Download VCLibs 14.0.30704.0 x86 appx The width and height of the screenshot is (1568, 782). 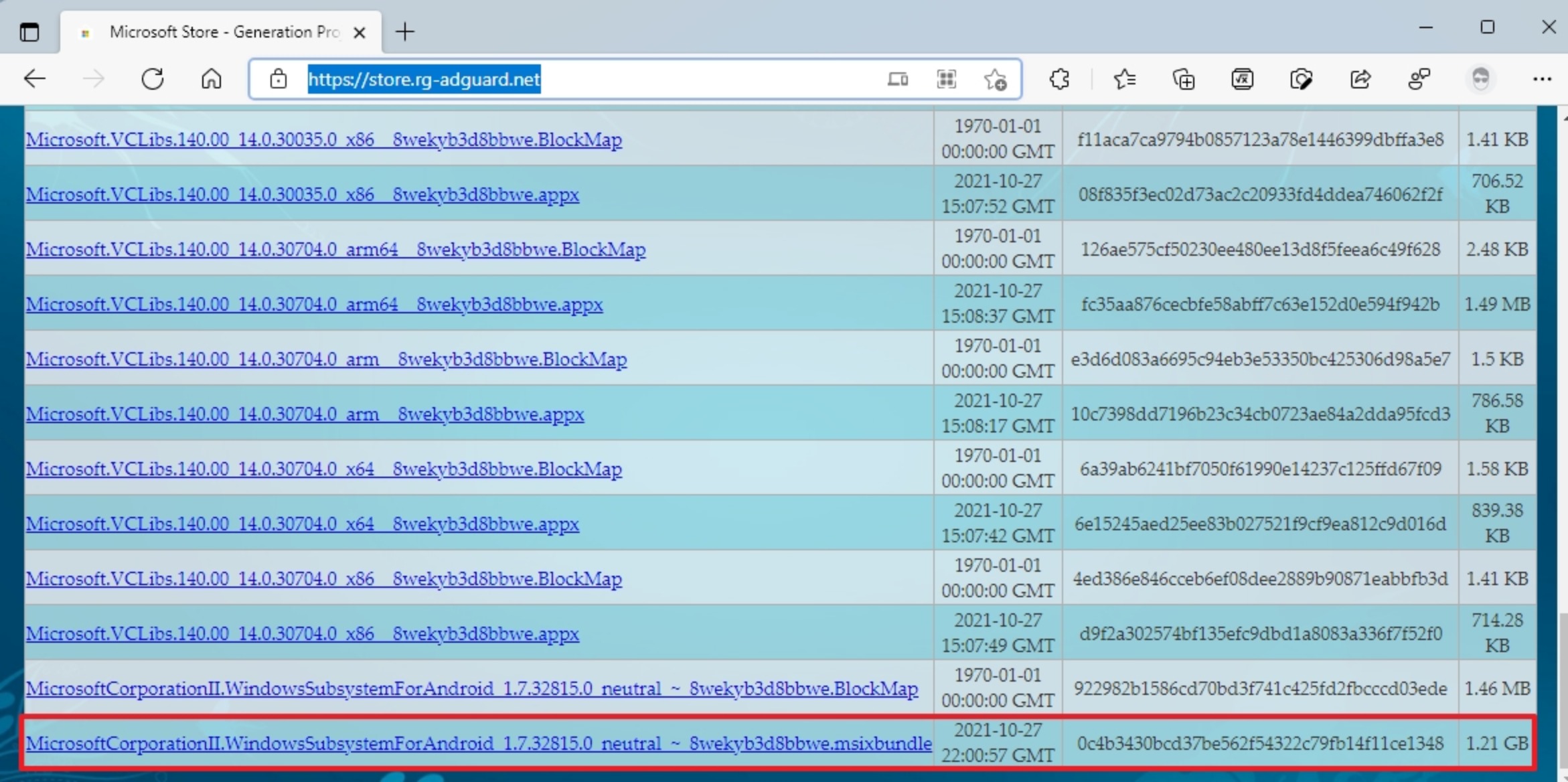click(302, 633)
